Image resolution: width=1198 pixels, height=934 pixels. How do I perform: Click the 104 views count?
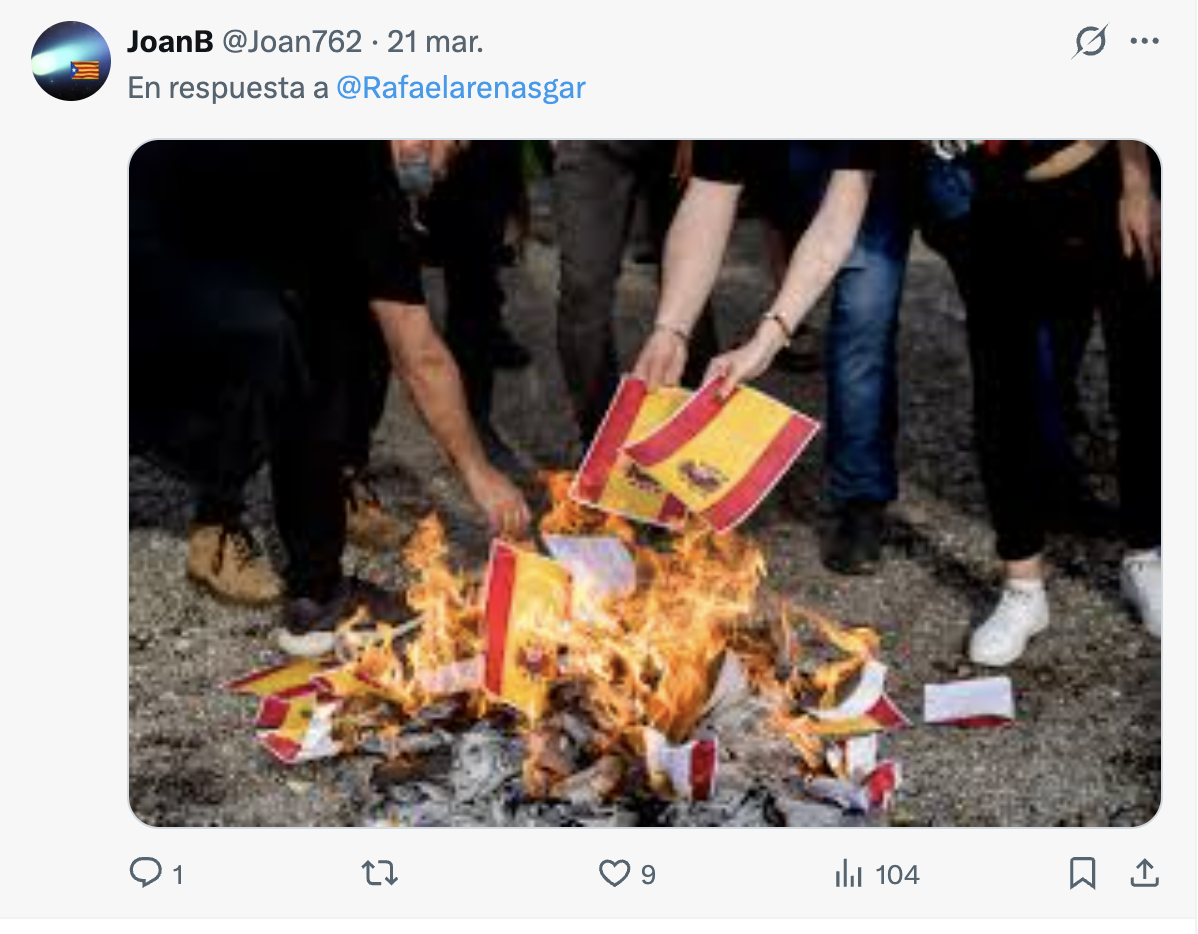(x=897, y=874)
